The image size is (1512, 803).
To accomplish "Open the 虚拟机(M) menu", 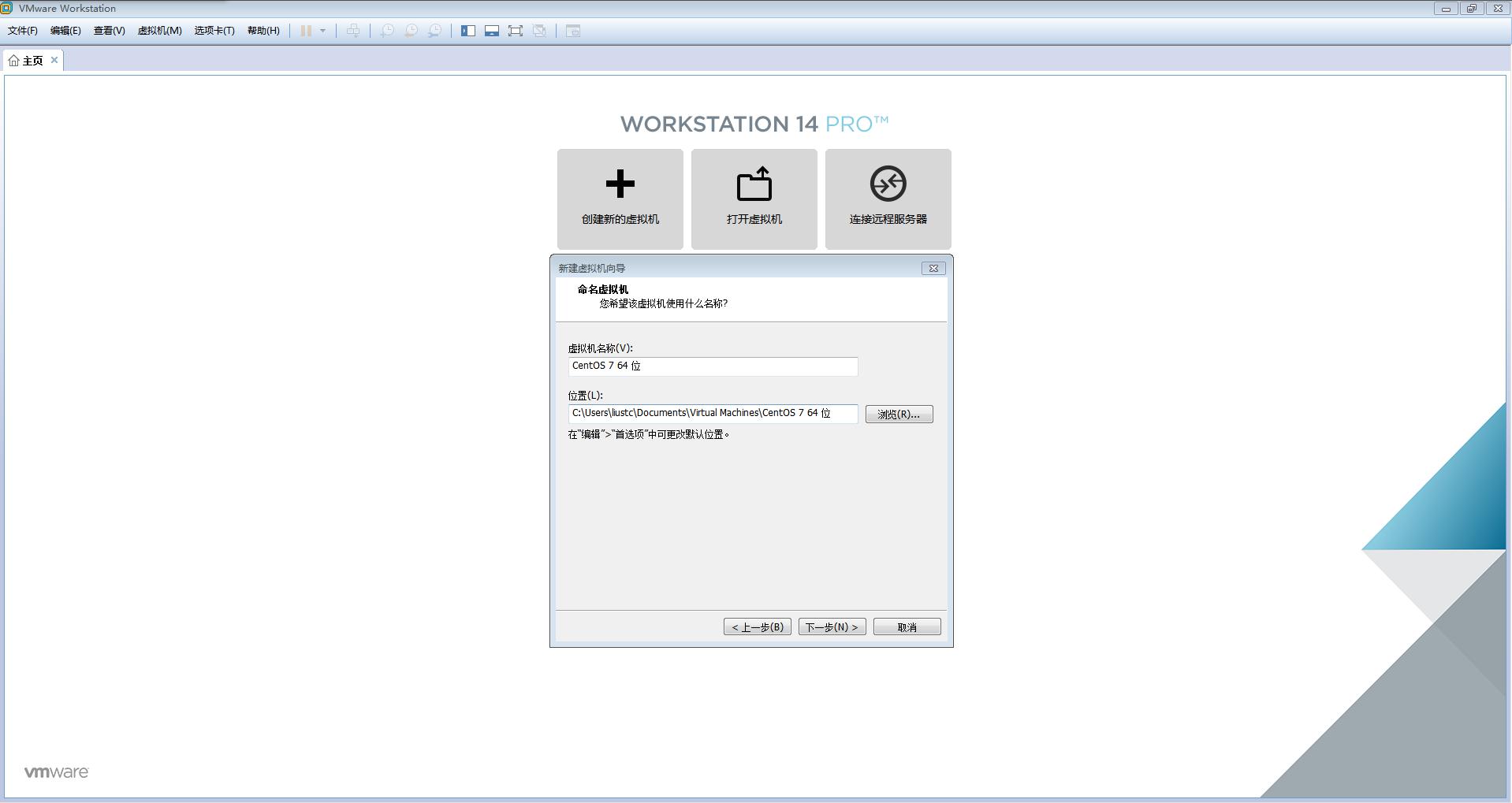I will point(159,31).
